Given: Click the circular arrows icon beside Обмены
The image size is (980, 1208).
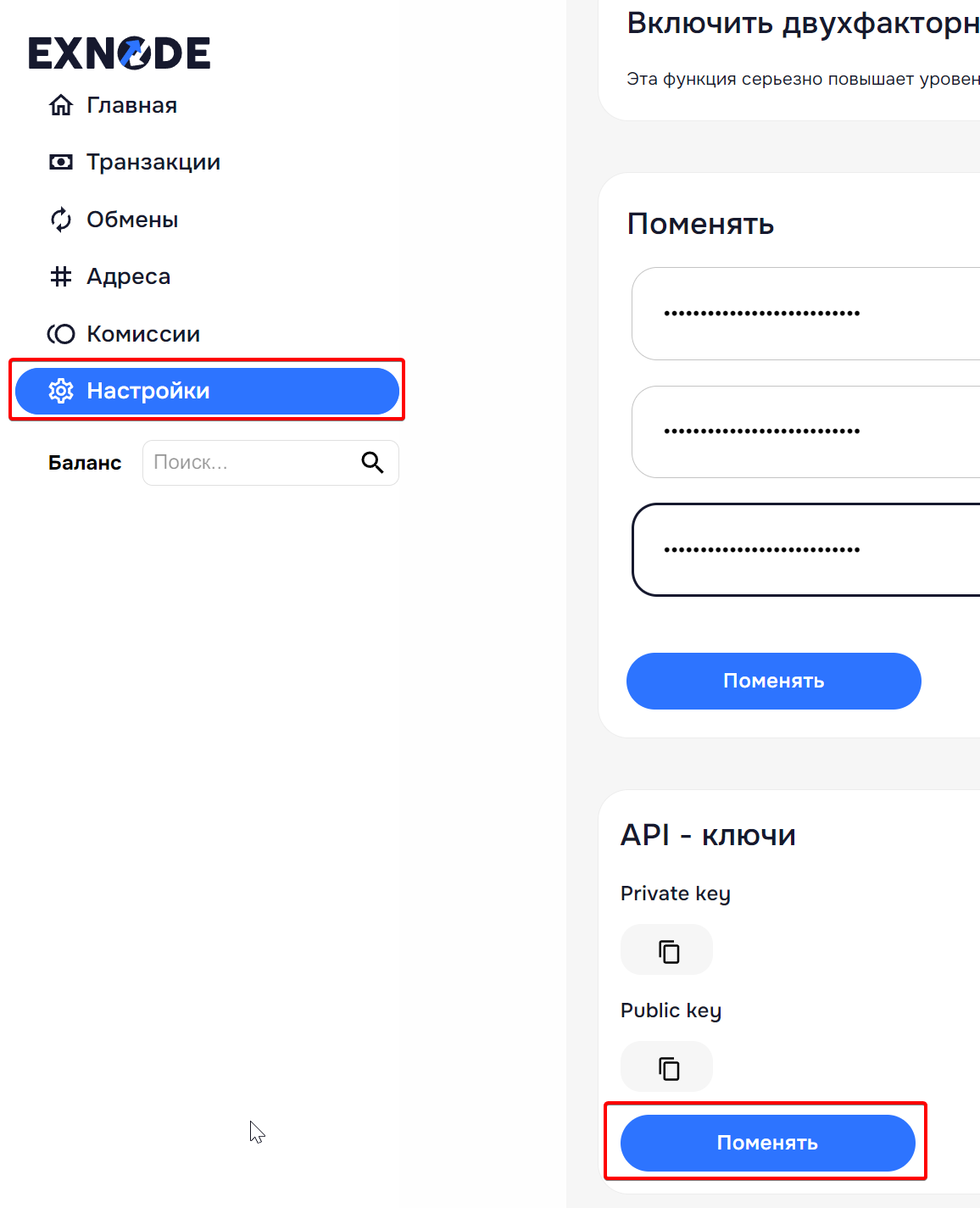Looking at the screenshot, I should (x=61, y=220).
